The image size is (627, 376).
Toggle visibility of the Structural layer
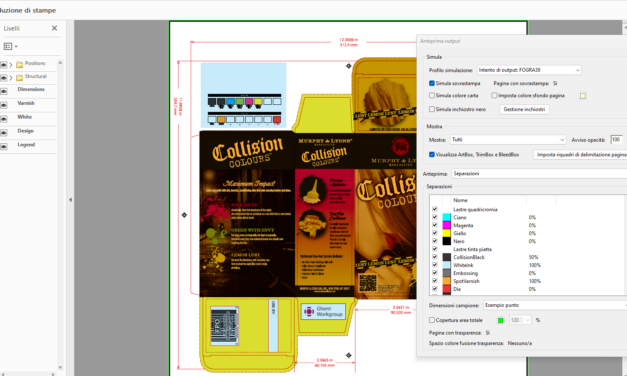click(4, 78)
